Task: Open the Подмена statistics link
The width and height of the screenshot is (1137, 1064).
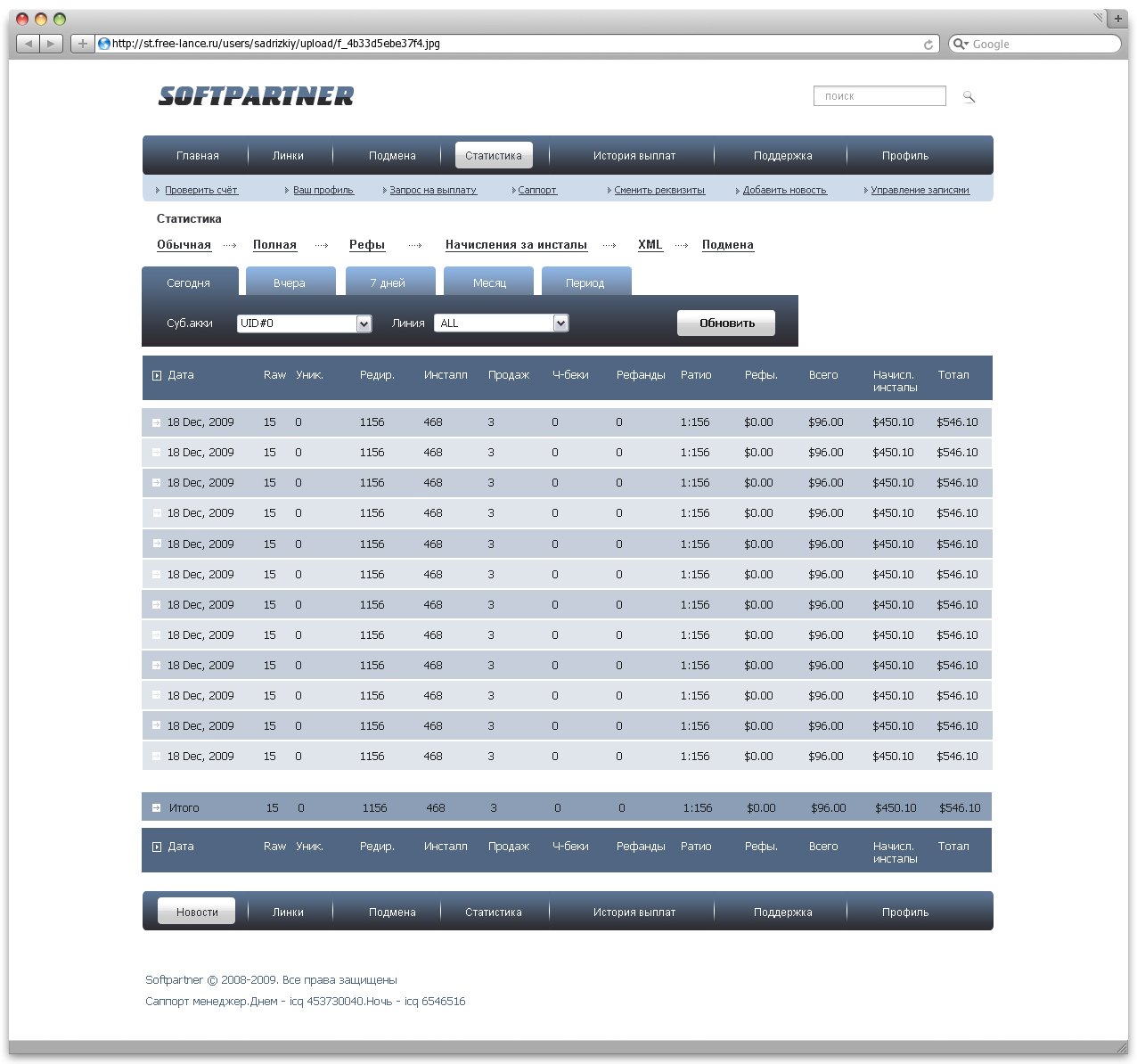Action: point(728,245)
